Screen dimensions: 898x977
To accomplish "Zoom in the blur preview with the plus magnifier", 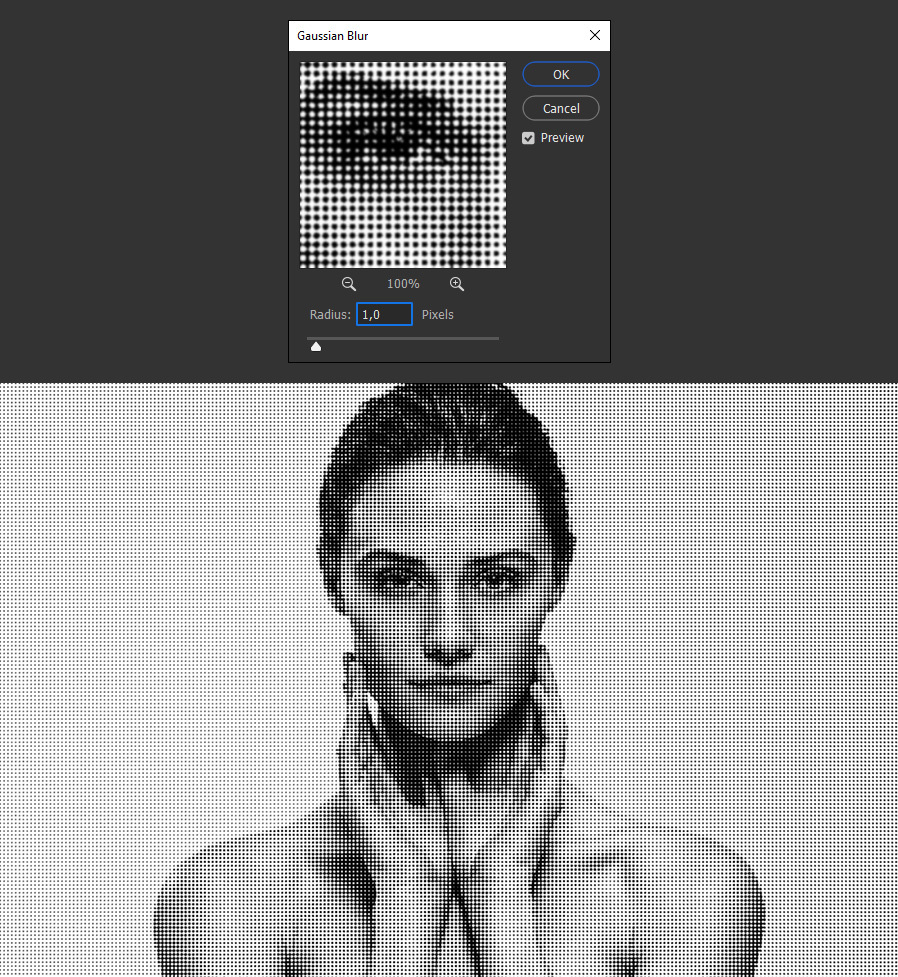I will (x=457, y=284).
